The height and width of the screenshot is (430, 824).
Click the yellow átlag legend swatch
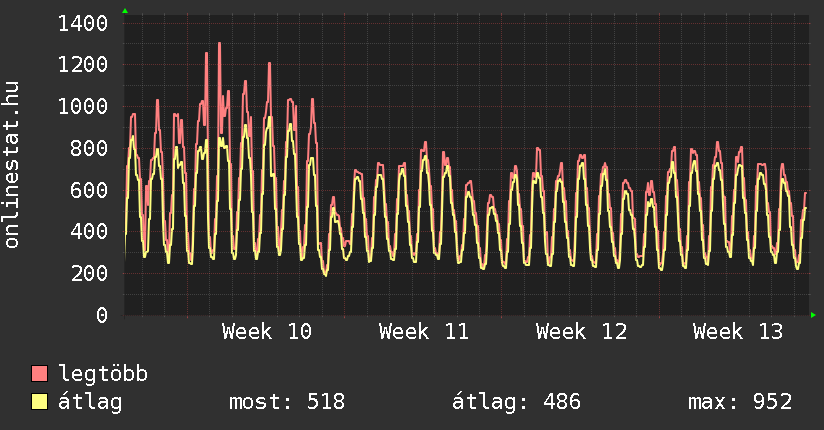pyautogui.click(x=40, y=402)
